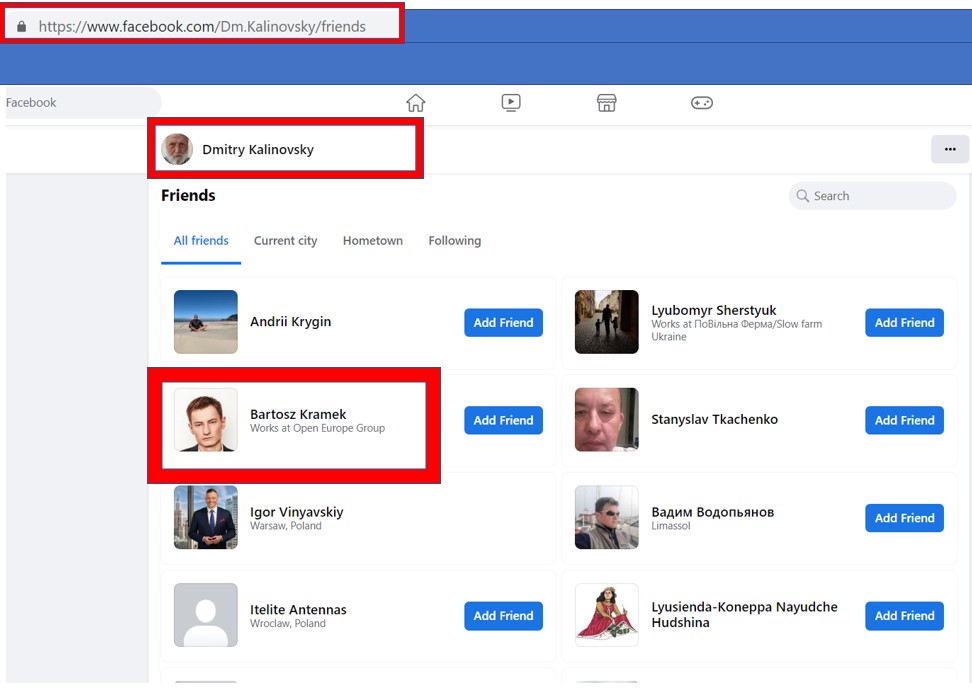
Task: Open Dmitry Kalinovsky name link
Action: click(258, 149)
